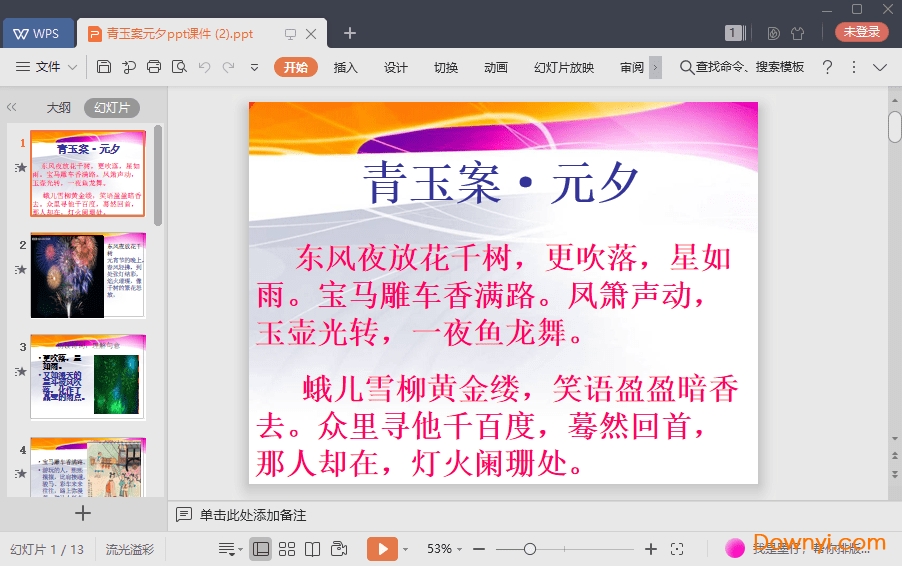902x566 pixels.
Task: Click the 未登录 login button
Action: click(x=861, y=32)
